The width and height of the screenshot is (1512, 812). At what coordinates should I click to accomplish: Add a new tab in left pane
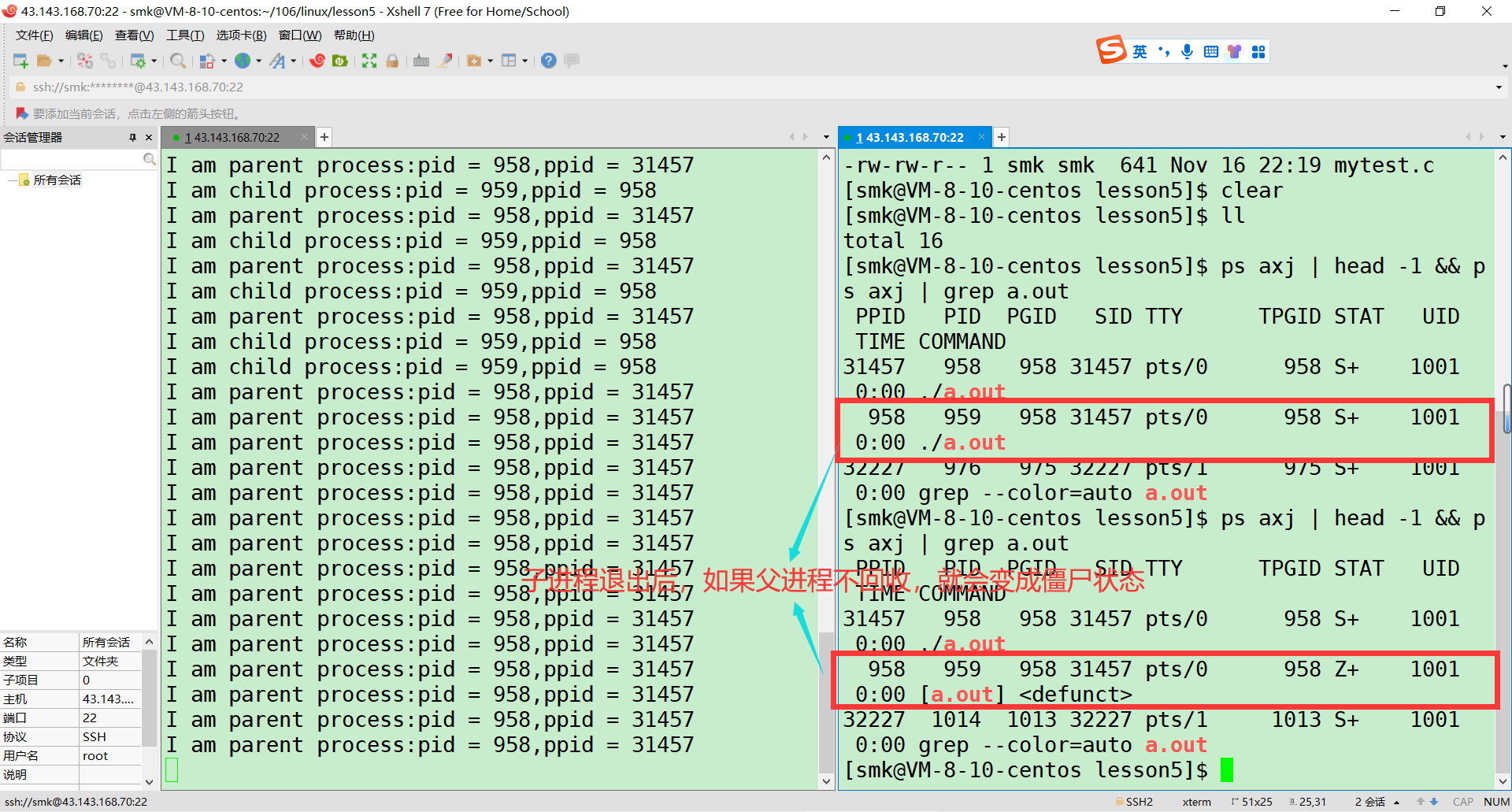pyautogui.click(x=324, y=137)
